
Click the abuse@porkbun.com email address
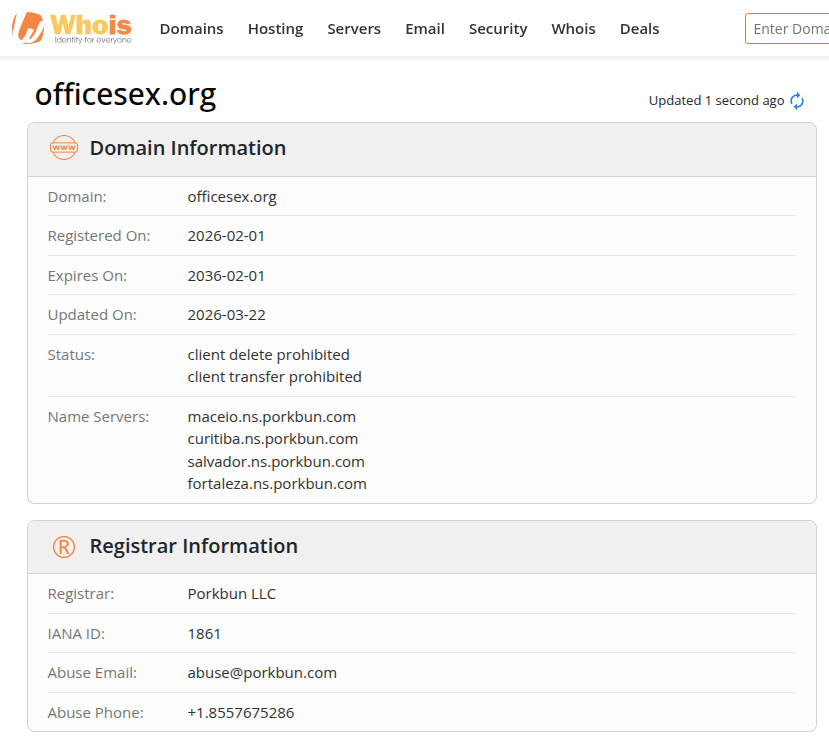[262, 673]
